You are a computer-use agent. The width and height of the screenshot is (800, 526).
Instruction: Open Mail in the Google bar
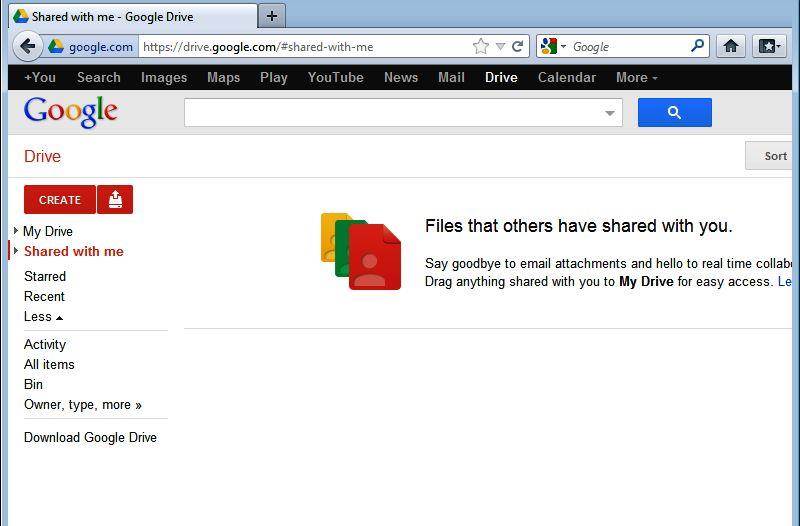[451, 78]
